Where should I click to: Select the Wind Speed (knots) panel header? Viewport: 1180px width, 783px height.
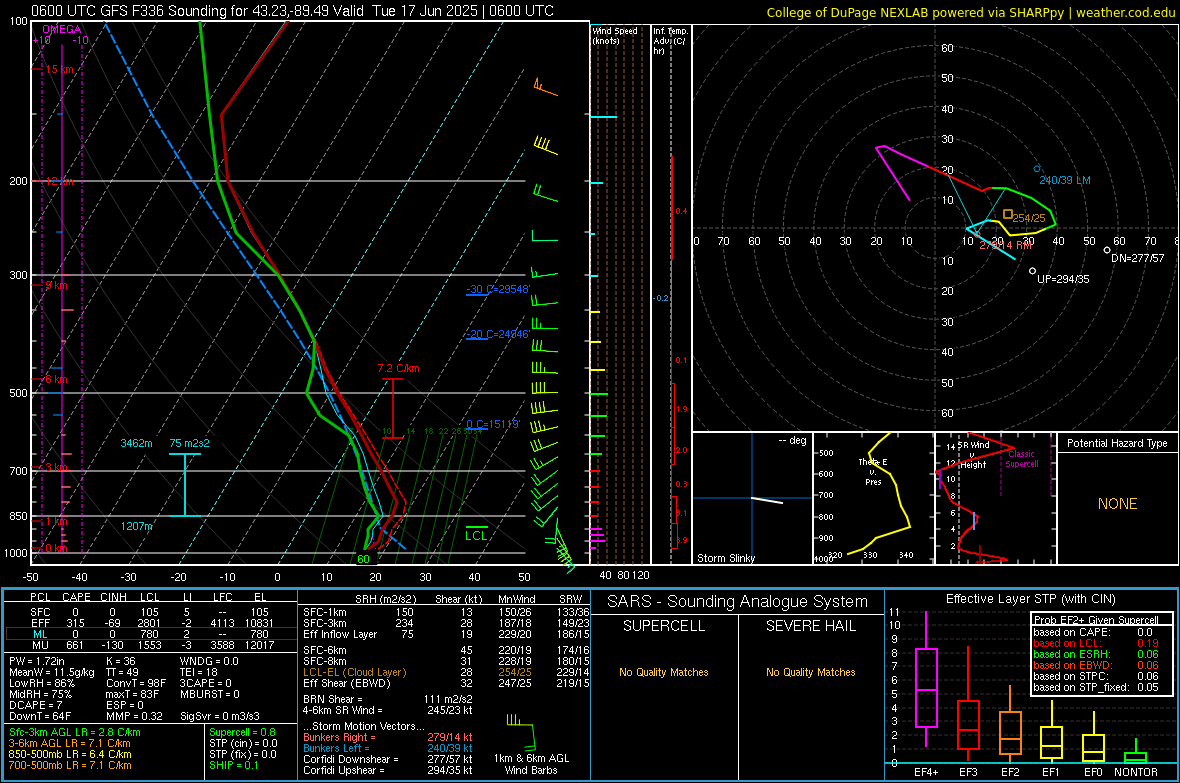(615, 35)
